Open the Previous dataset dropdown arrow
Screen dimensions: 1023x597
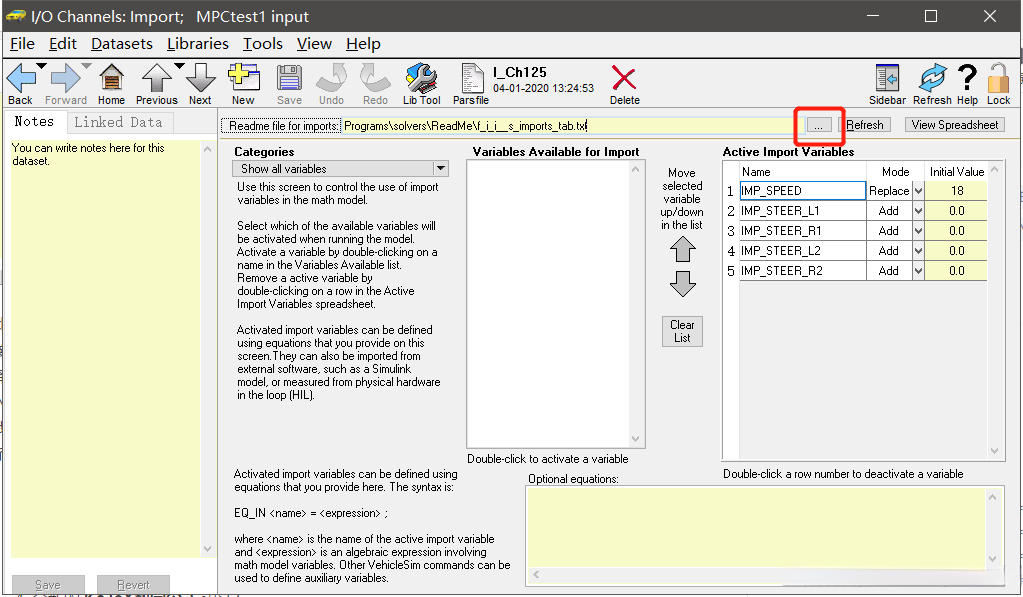[x=179, y=66]
